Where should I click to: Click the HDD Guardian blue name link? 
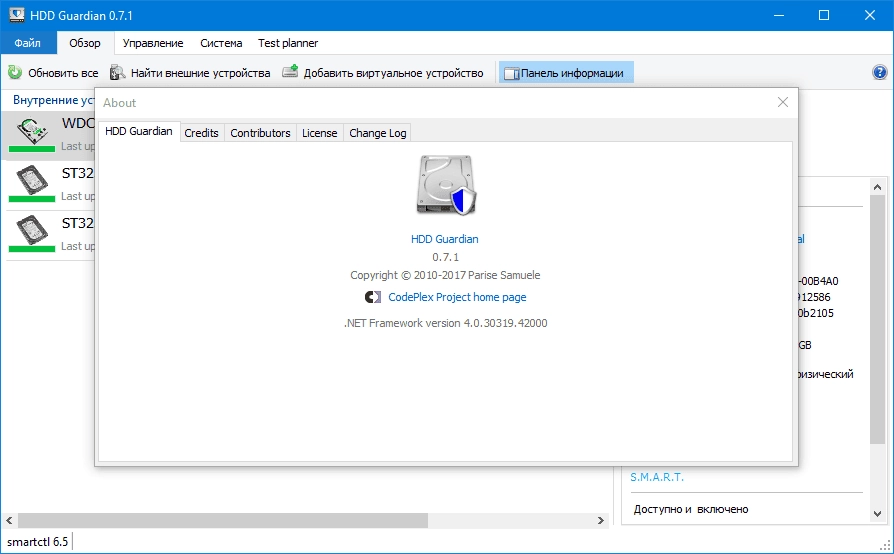click(445, 239)
